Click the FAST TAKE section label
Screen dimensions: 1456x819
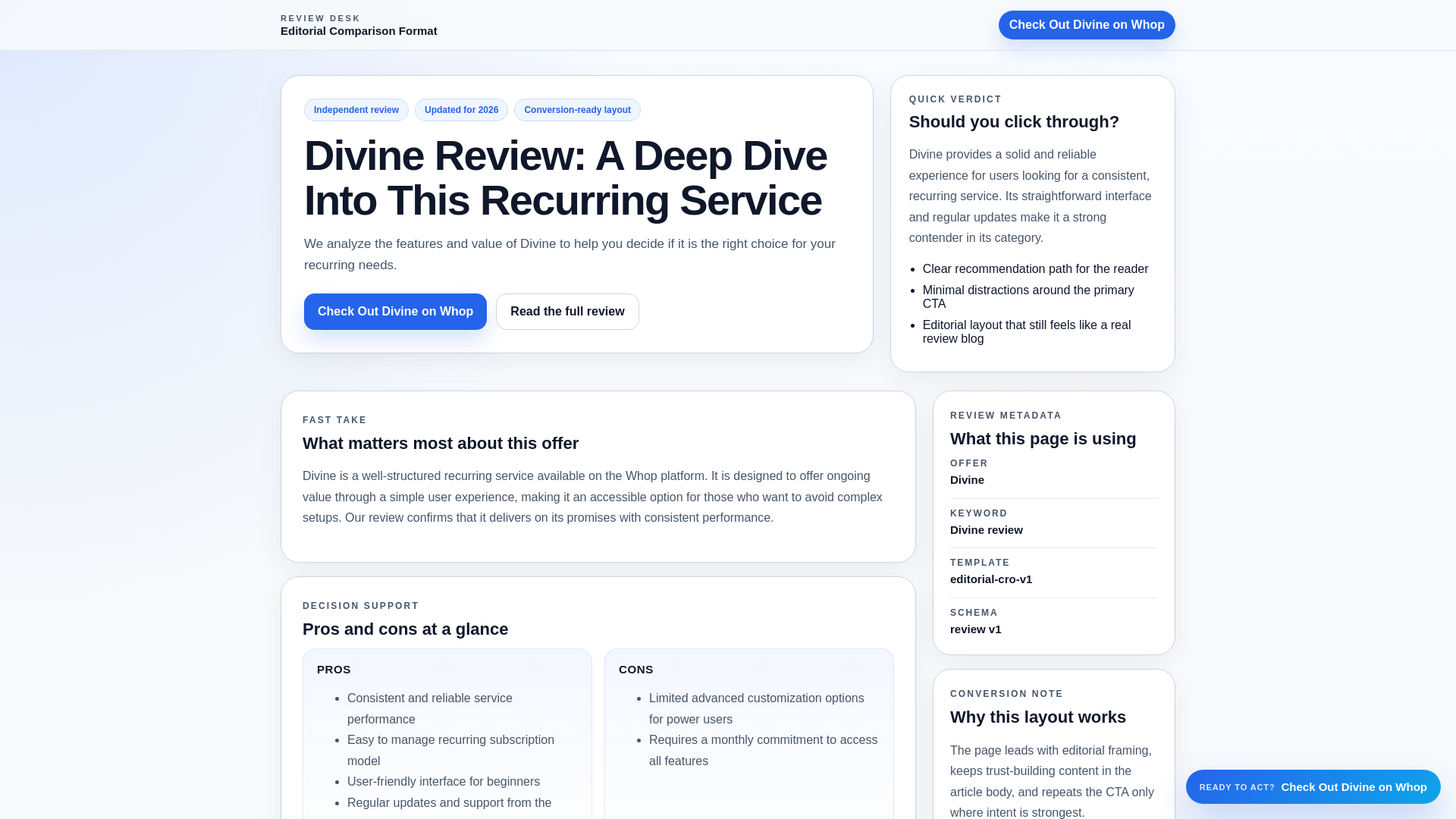tap(334, 420)
